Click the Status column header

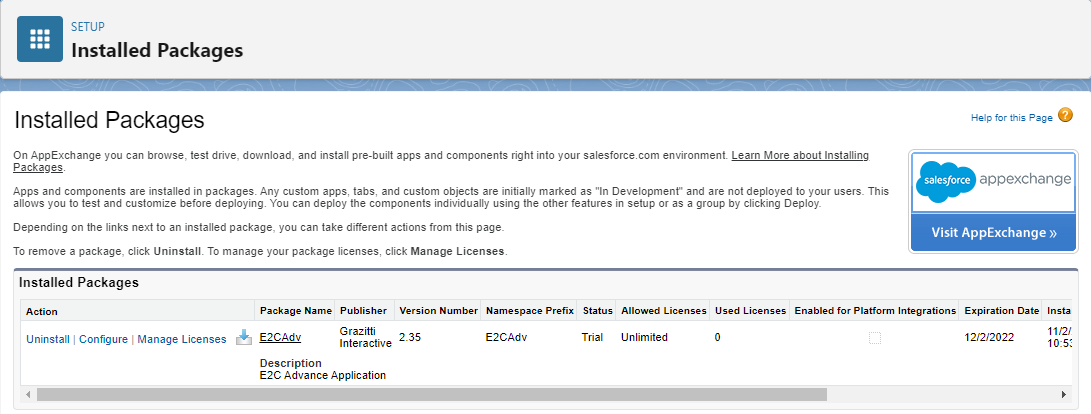pos(598,310)
